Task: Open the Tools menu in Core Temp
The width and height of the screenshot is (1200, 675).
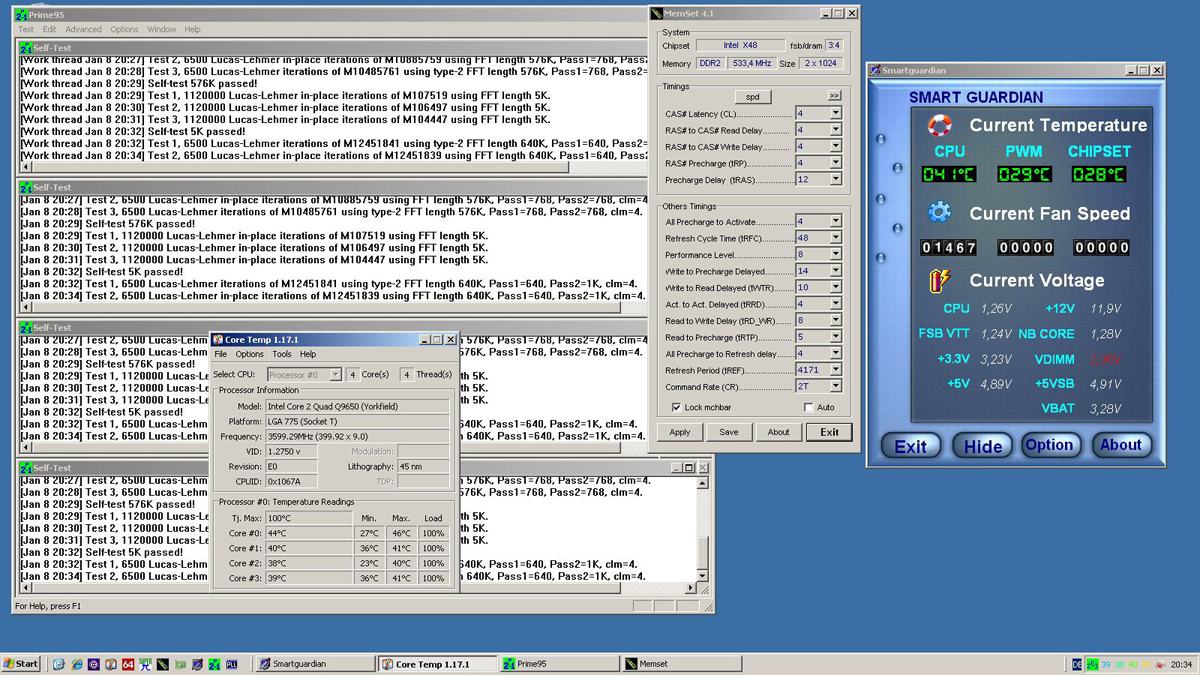Action: click(x=282, y=354)
